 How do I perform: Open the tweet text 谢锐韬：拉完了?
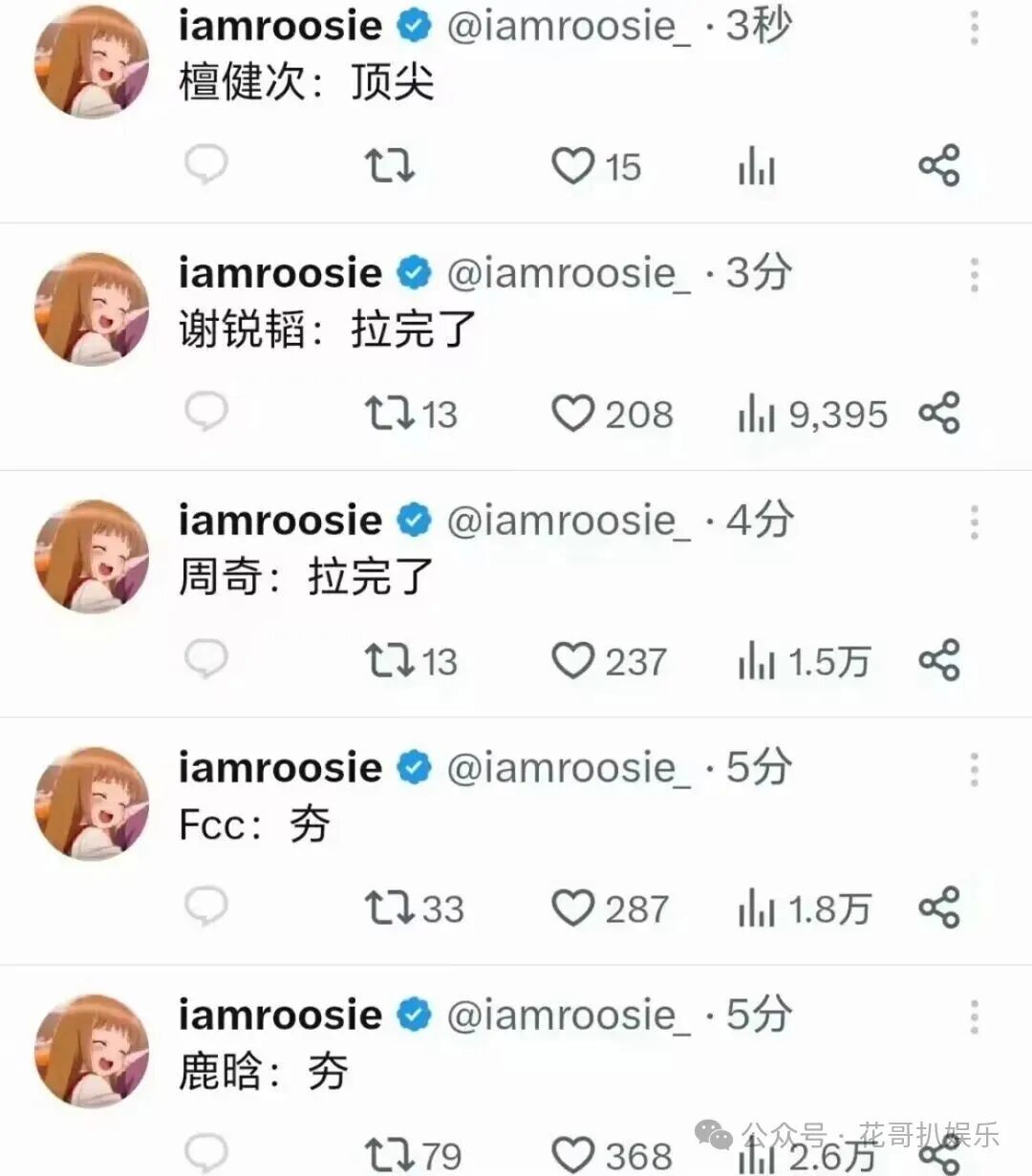point(327,331)
